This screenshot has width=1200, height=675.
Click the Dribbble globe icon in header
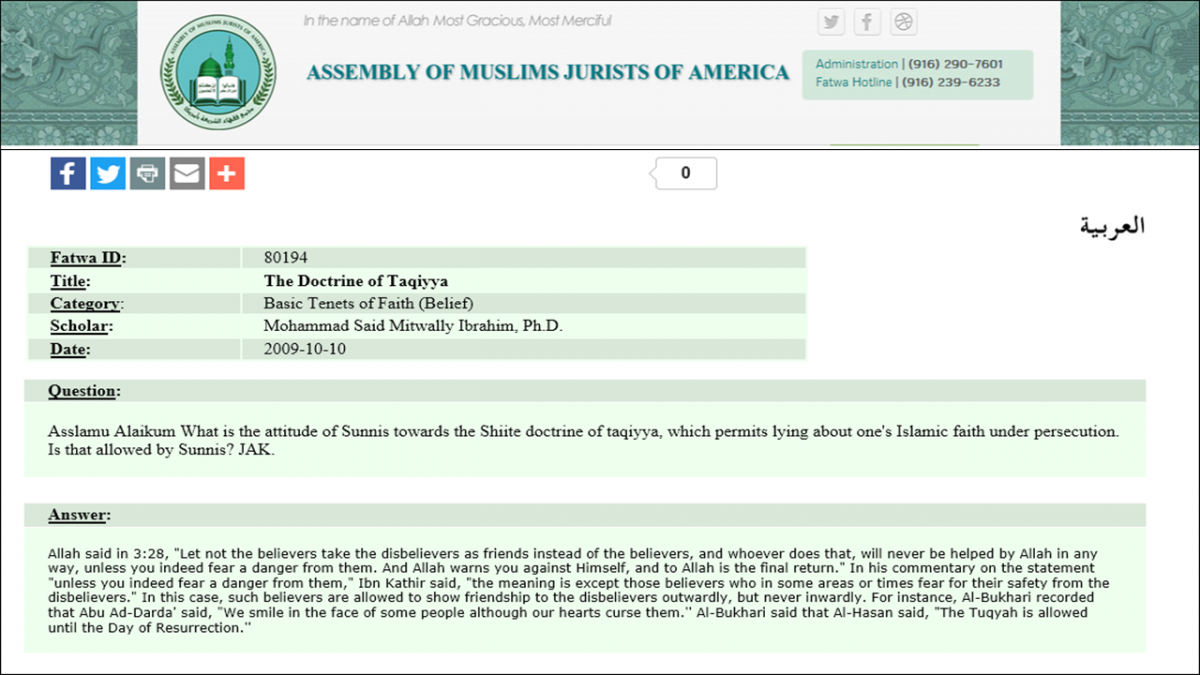coord(903,22)
